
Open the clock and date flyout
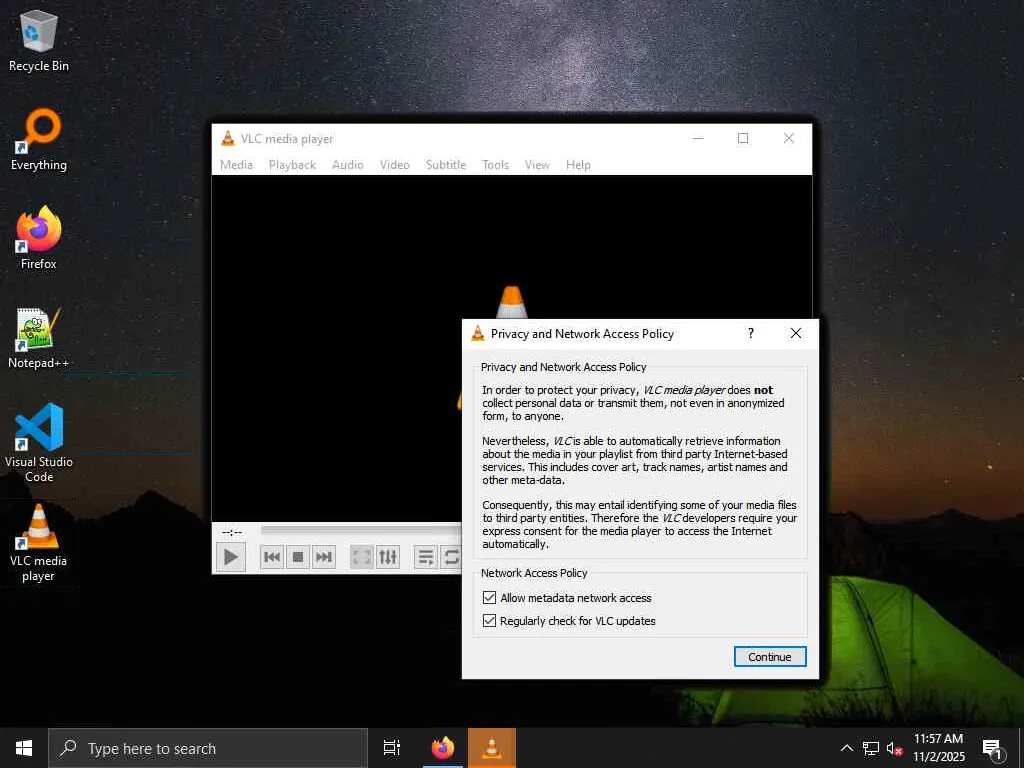[938, 748]
